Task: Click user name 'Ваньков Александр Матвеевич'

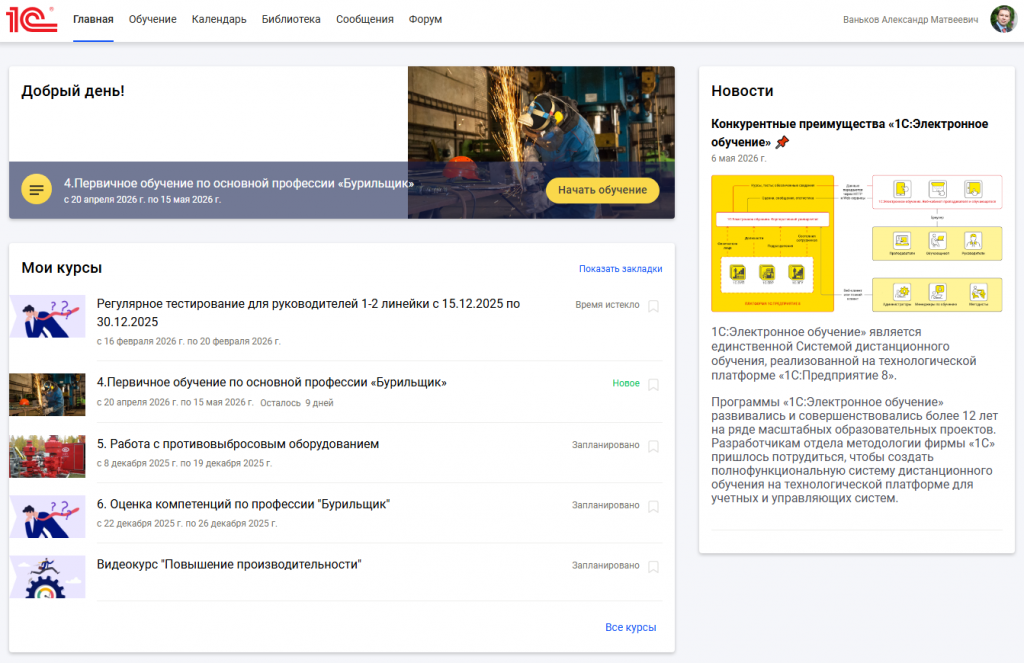Action: (x=910, y=20)
